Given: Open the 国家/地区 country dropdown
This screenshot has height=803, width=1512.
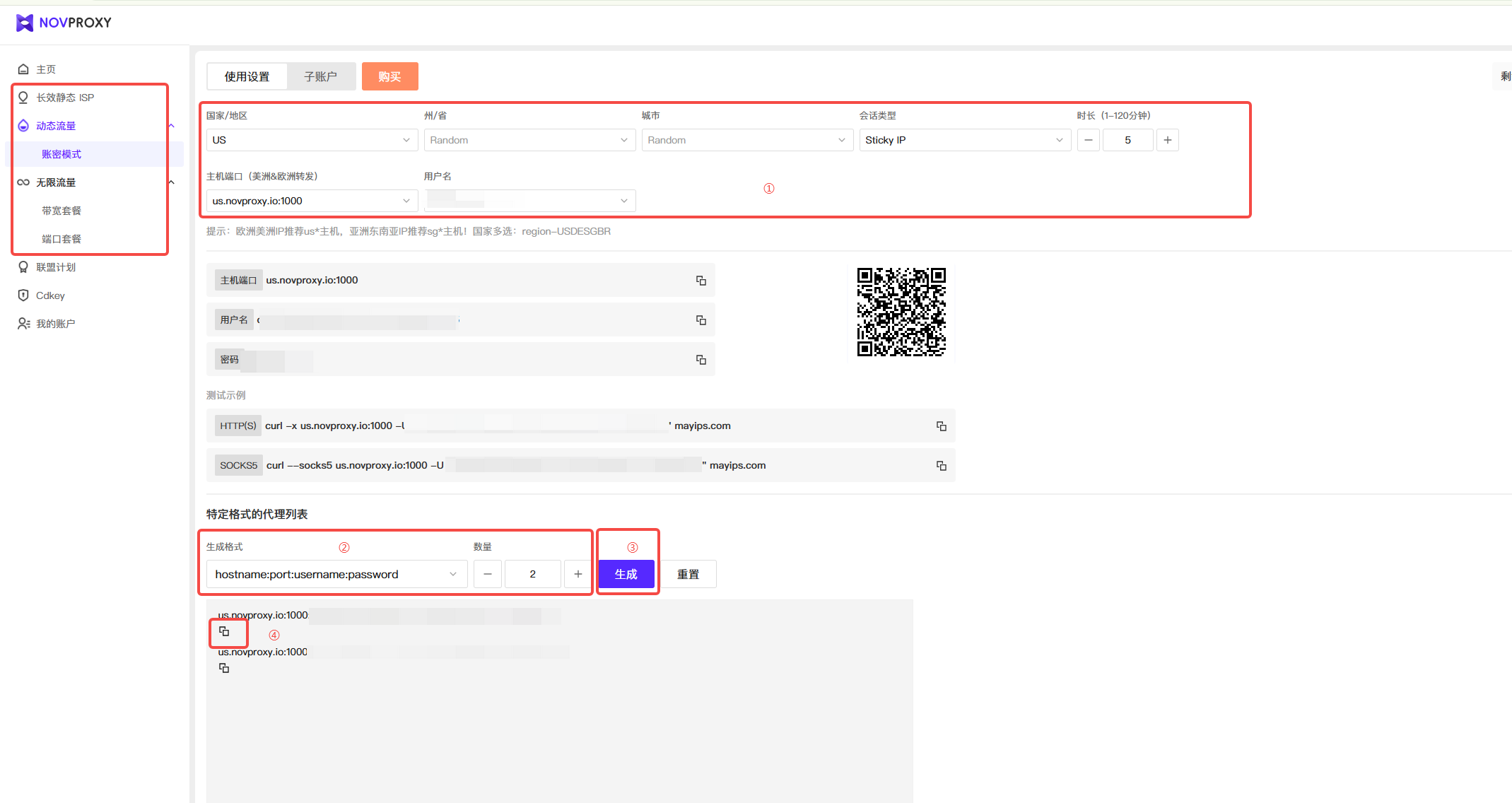Looking at the screenshot, I should point(311,140).
